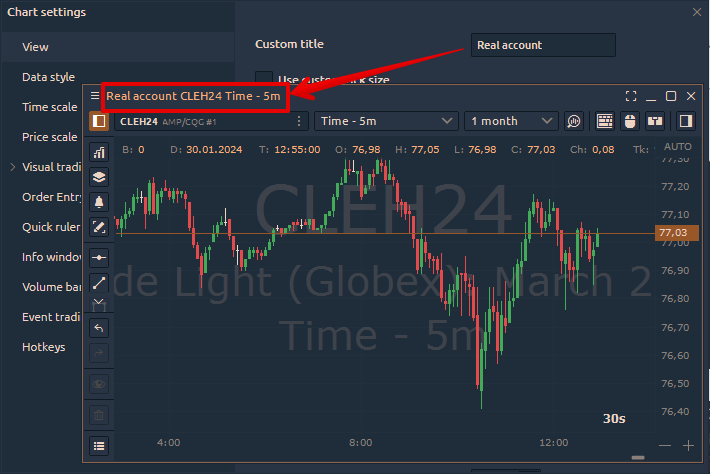Select Data style in settings list

[x=48, y=77]
